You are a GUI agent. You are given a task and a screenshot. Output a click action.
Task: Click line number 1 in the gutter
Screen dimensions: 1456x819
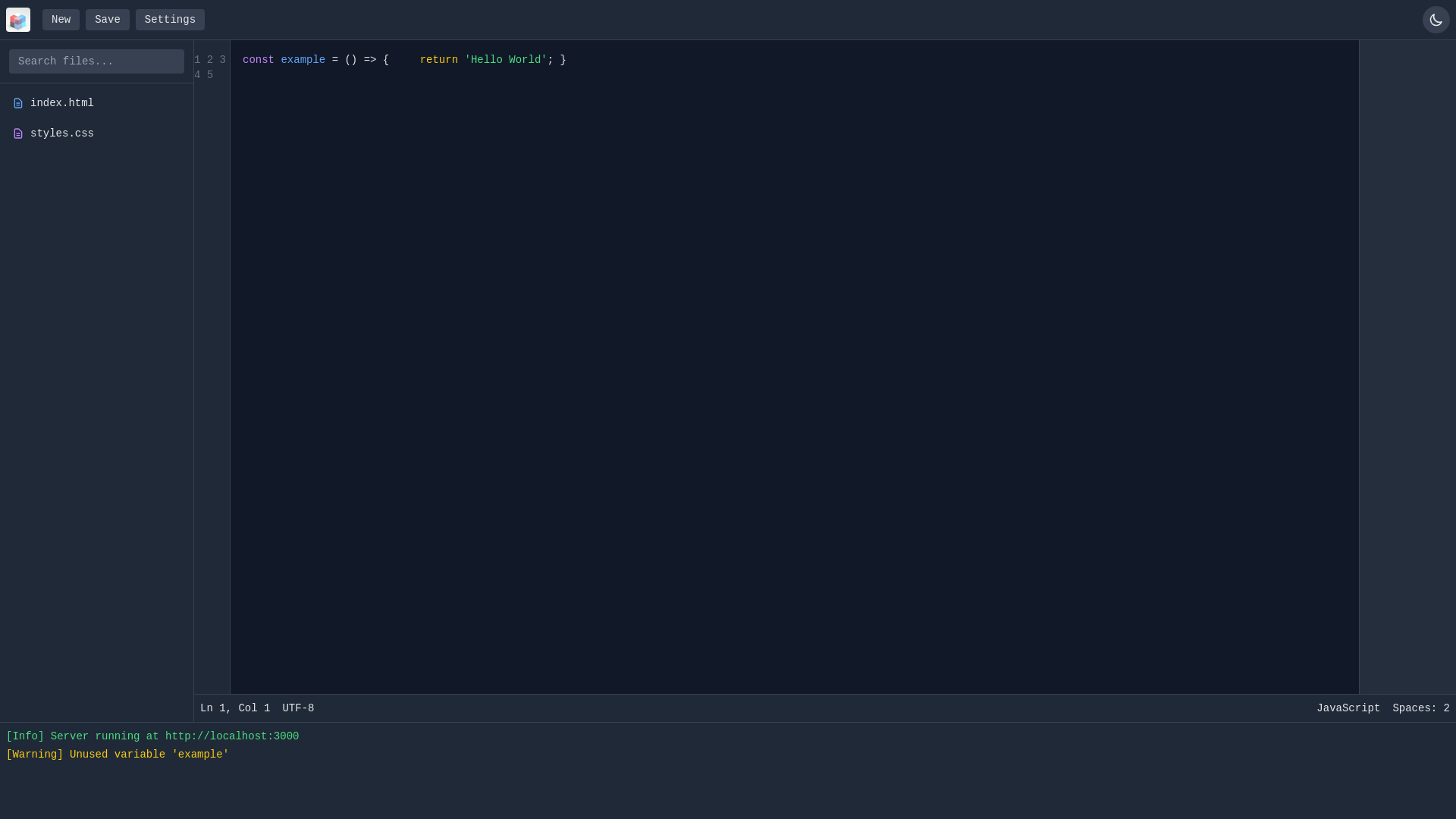pos(197,60)
